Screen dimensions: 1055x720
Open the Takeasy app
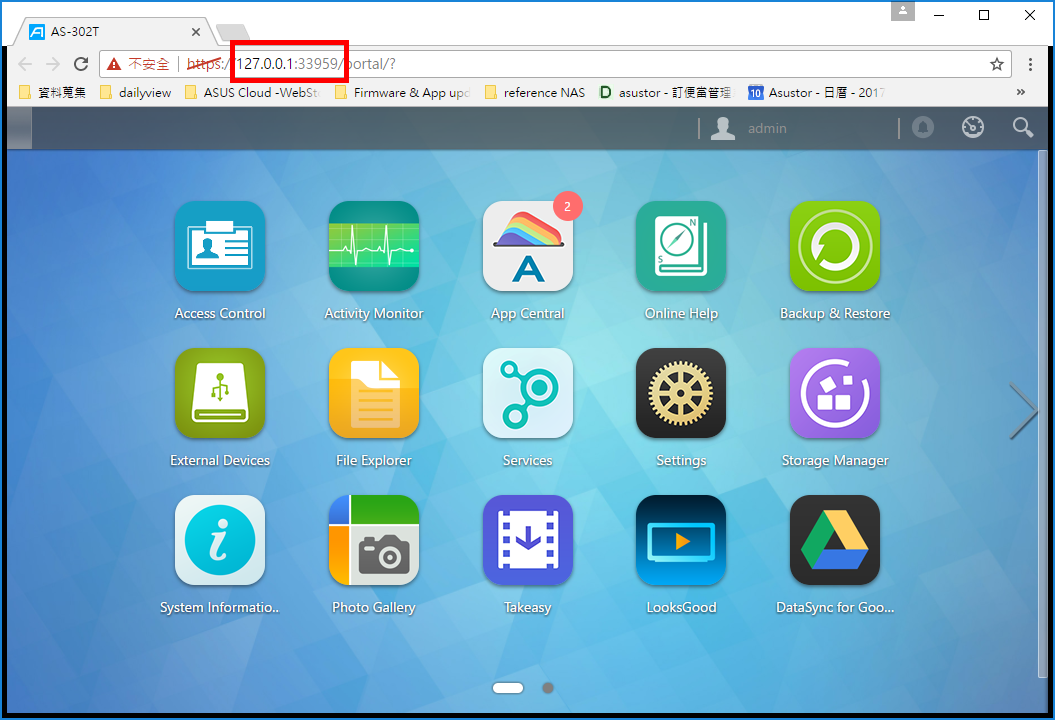528,540
